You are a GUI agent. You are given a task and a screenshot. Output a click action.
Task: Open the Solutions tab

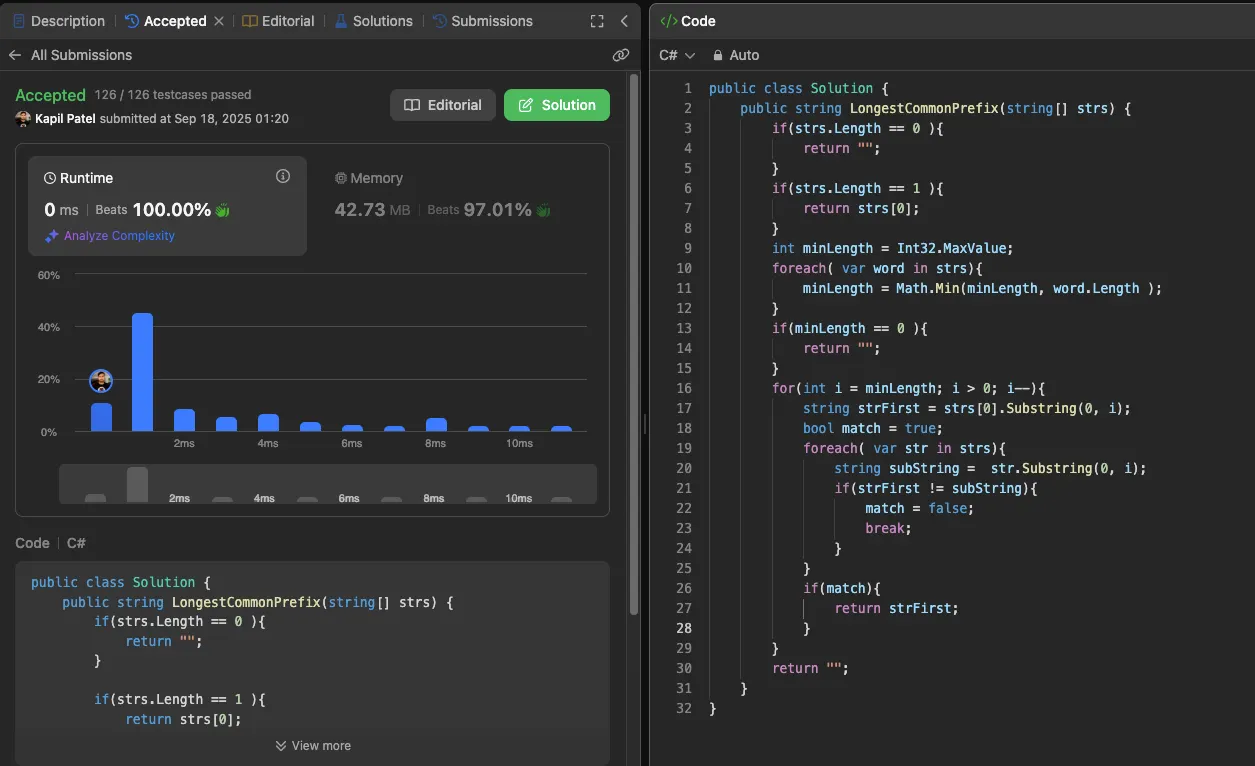click(x=382, y=20)
